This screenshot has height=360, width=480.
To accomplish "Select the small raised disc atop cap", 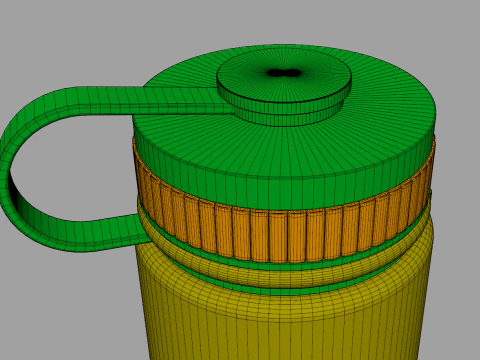I will click(284, 87).
